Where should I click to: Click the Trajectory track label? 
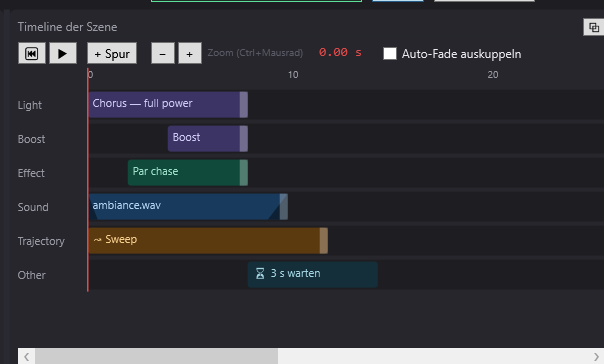tap(41, 242)
